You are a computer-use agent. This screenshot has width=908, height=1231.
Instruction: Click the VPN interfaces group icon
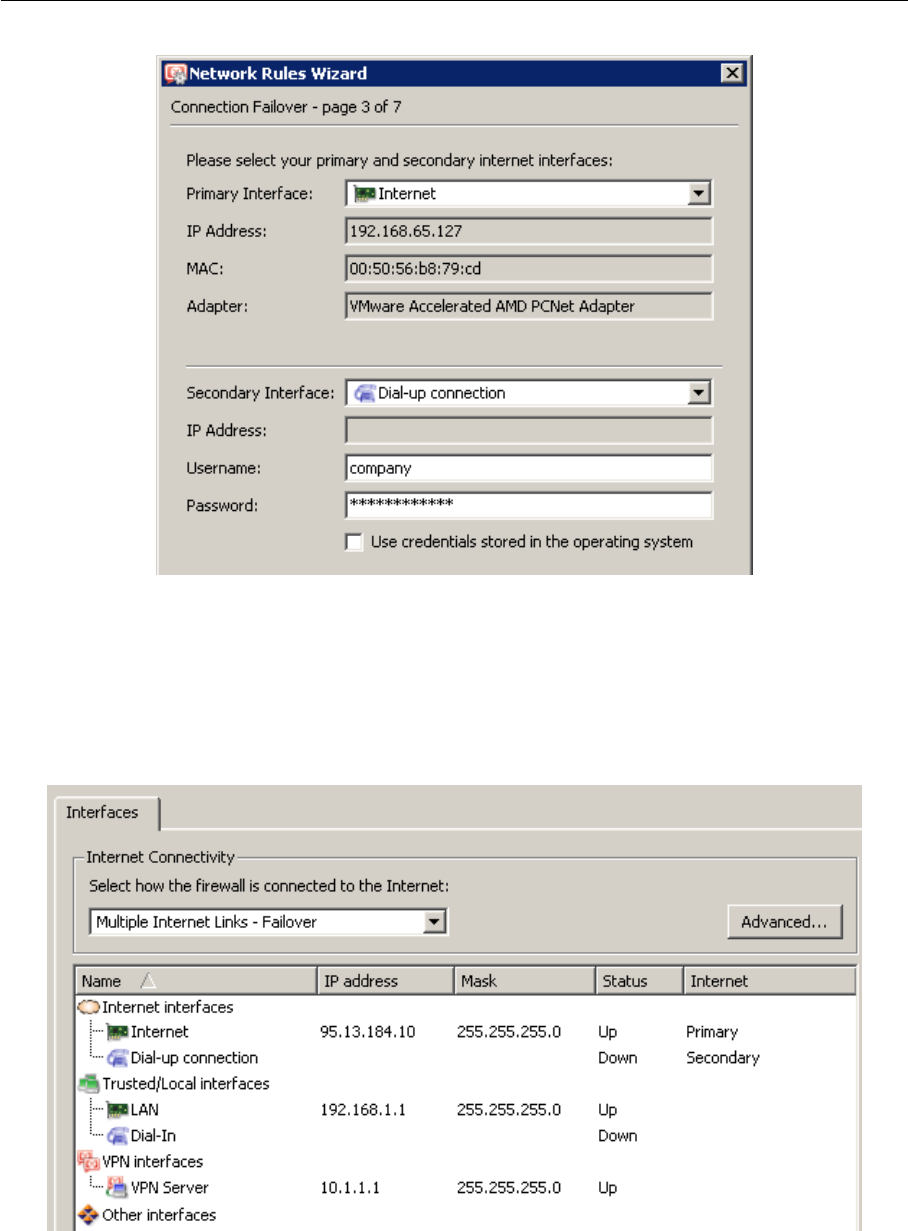pos(89,1162)
